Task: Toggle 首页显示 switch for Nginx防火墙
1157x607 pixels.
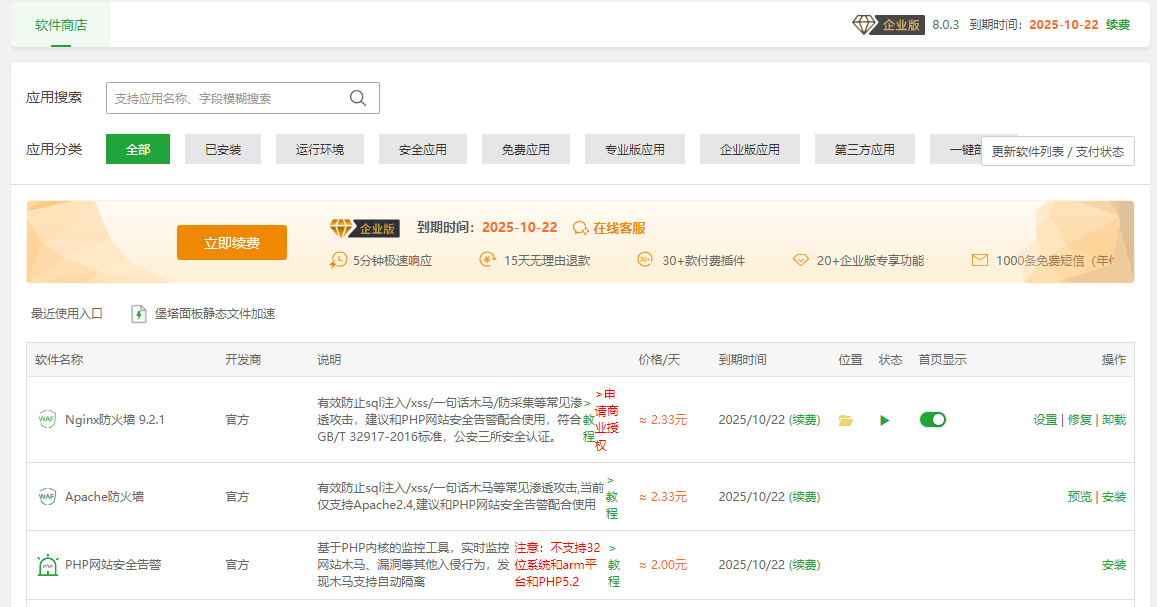Action: point(932,420)
